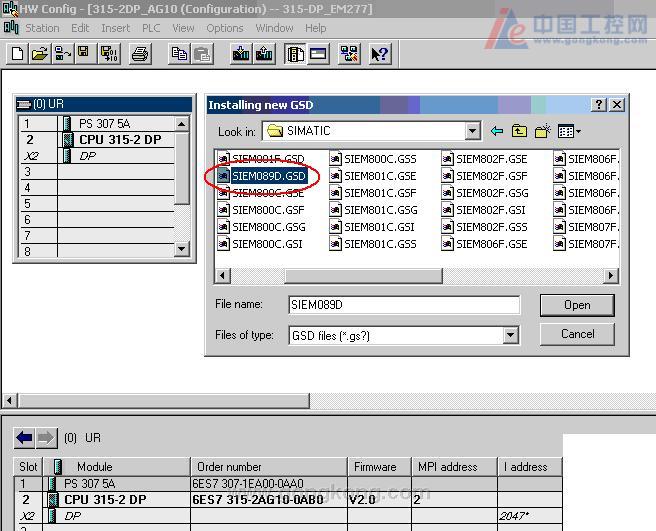656x531 pixels.
Task: Click the Order number column header
Action: click(x=269, y=467)
